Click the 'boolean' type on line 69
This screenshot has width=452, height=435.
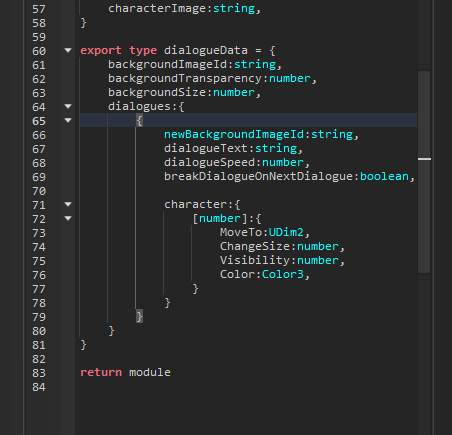click(x=384, y=176)
